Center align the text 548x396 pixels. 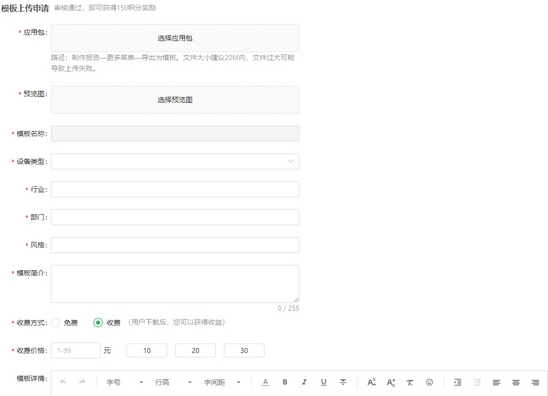tap(516, 382)
